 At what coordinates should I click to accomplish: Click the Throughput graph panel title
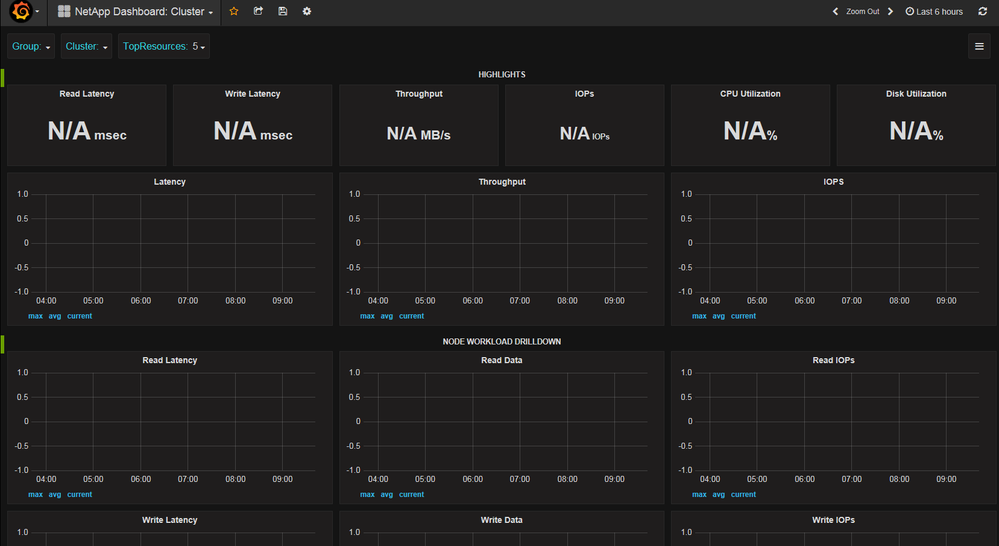point(501,182)
